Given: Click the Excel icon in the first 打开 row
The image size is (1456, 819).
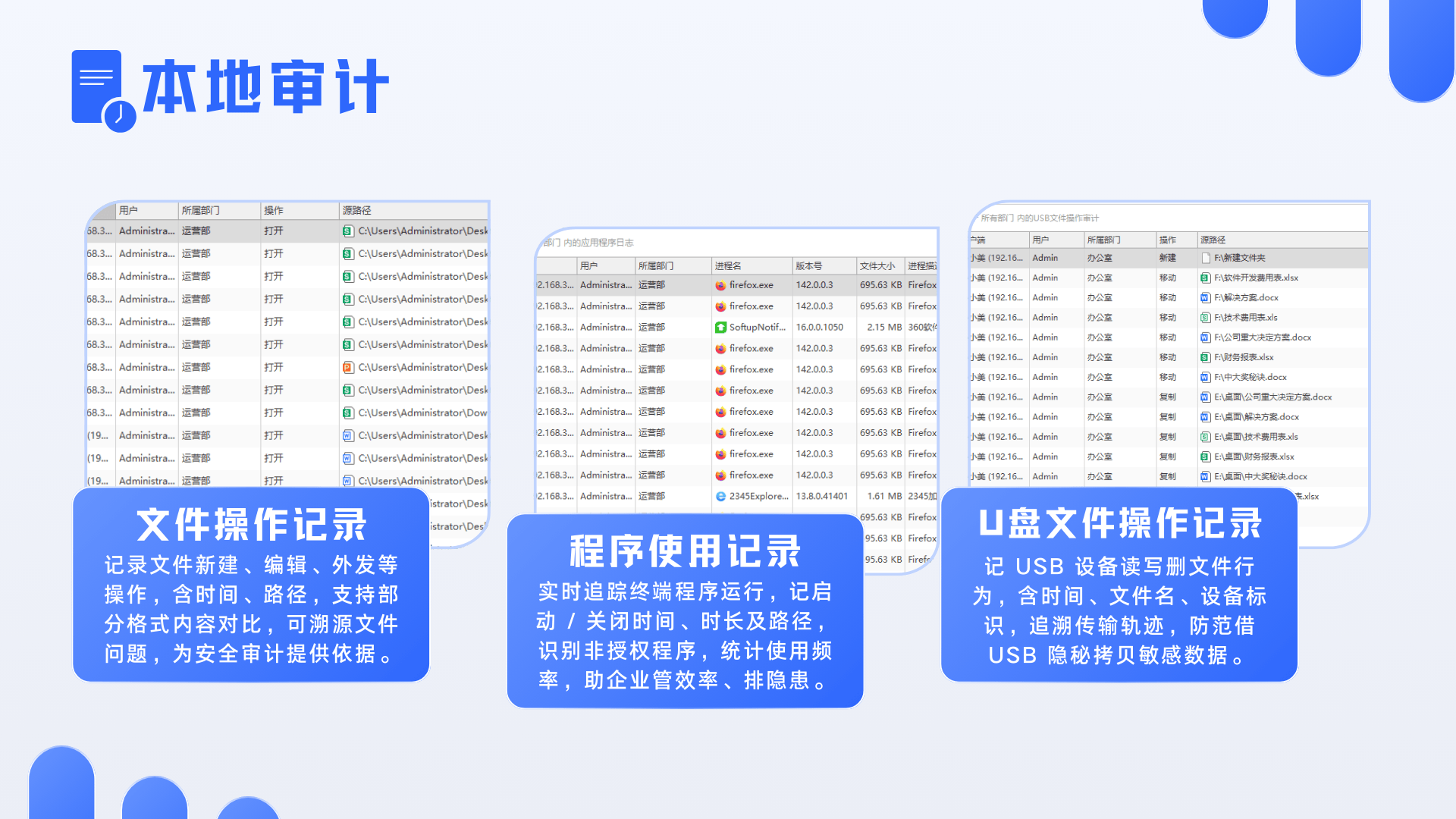Looking at the screenshot, I should tap(346, 231).
